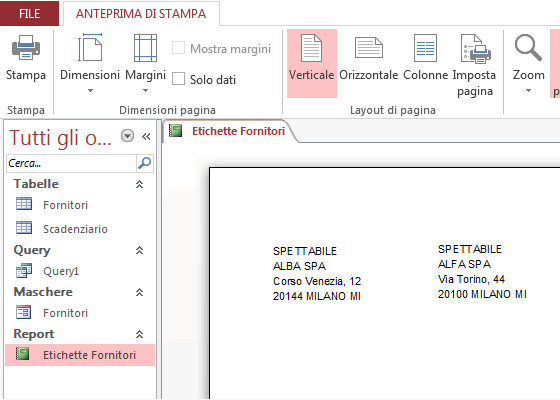560x400 pixels.
Task: Open the Margini margins dropdown
Action: coord(145,62)
